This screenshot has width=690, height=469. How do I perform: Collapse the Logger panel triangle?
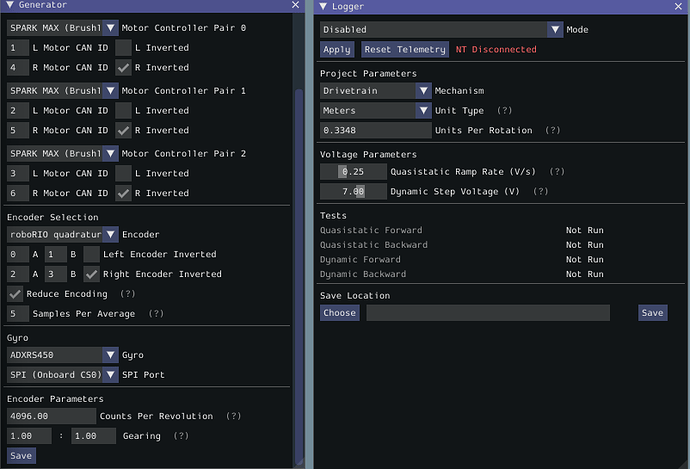pyautogui.click(x=323, y=6)
